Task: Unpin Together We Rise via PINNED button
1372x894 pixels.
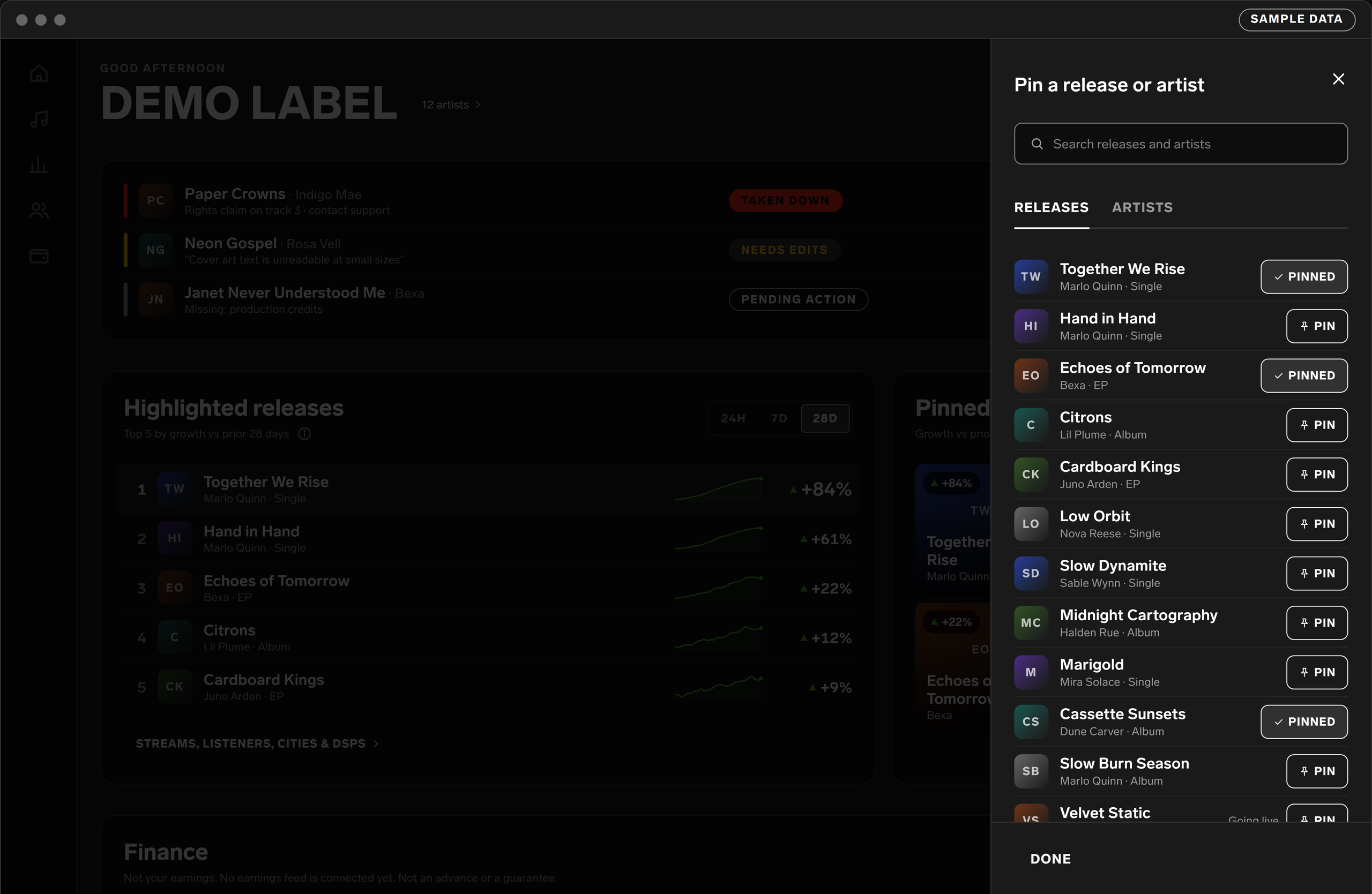Action: click(x=1304, y=276)
